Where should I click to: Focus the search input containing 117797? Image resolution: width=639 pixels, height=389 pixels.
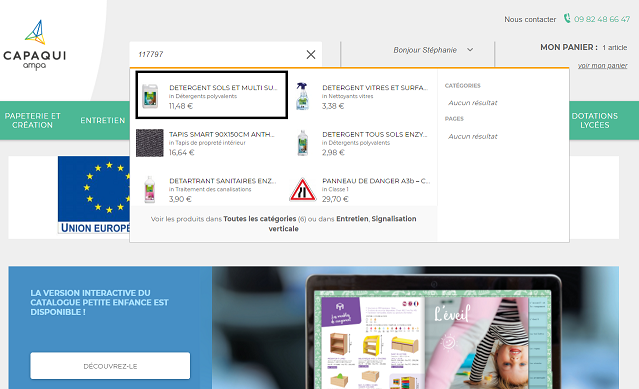220,54
